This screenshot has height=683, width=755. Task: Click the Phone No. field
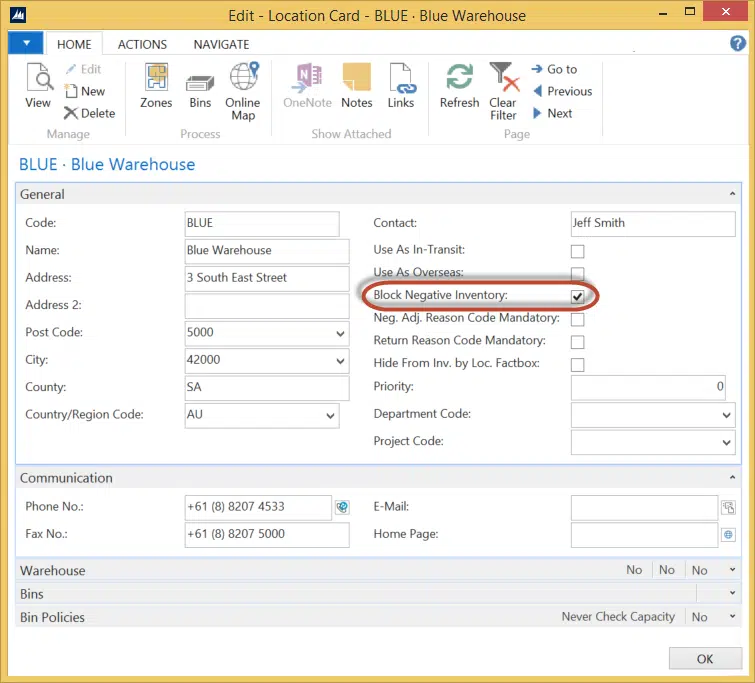coord(258,507)
